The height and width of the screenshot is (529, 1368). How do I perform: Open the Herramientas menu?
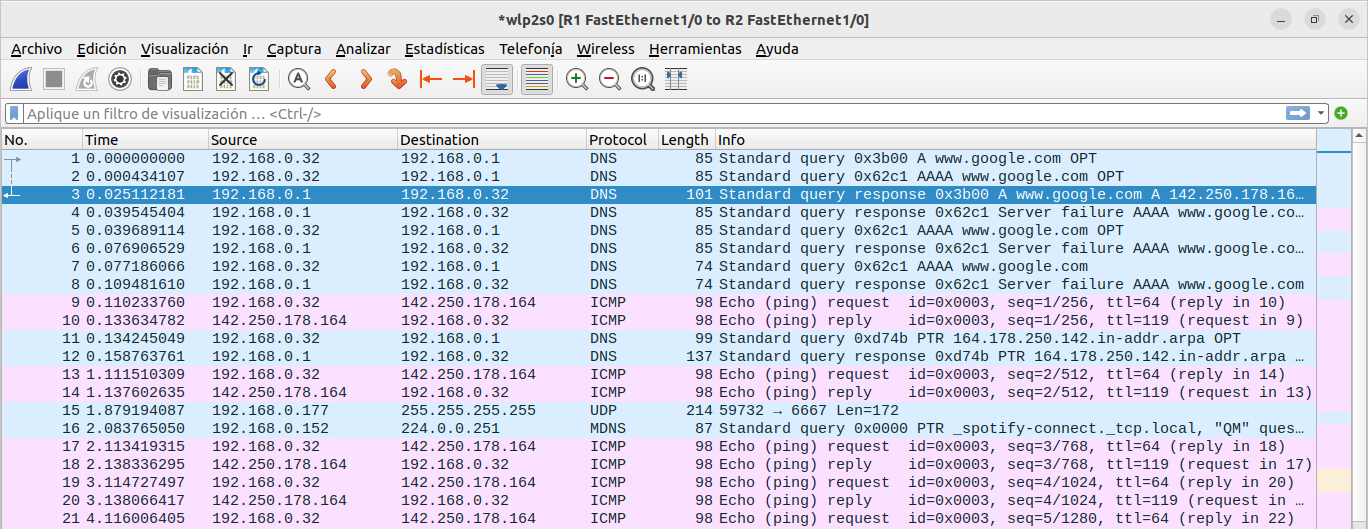pyautogui.click(x=695, y=48)
